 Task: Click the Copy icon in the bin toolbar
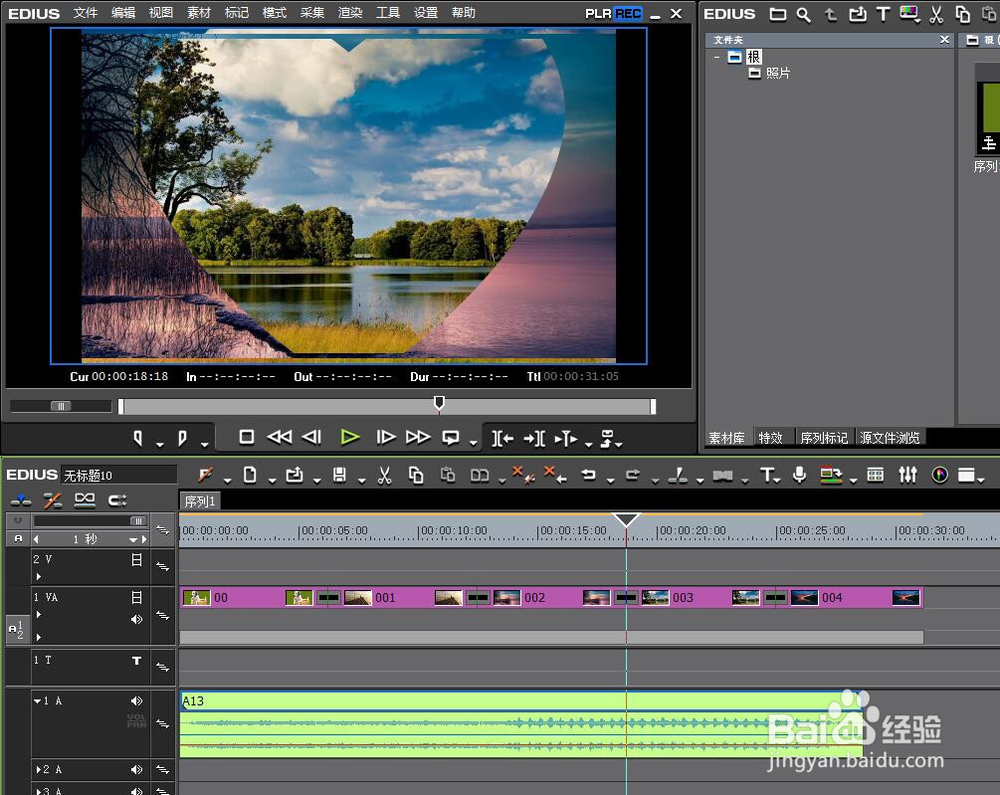962,15
